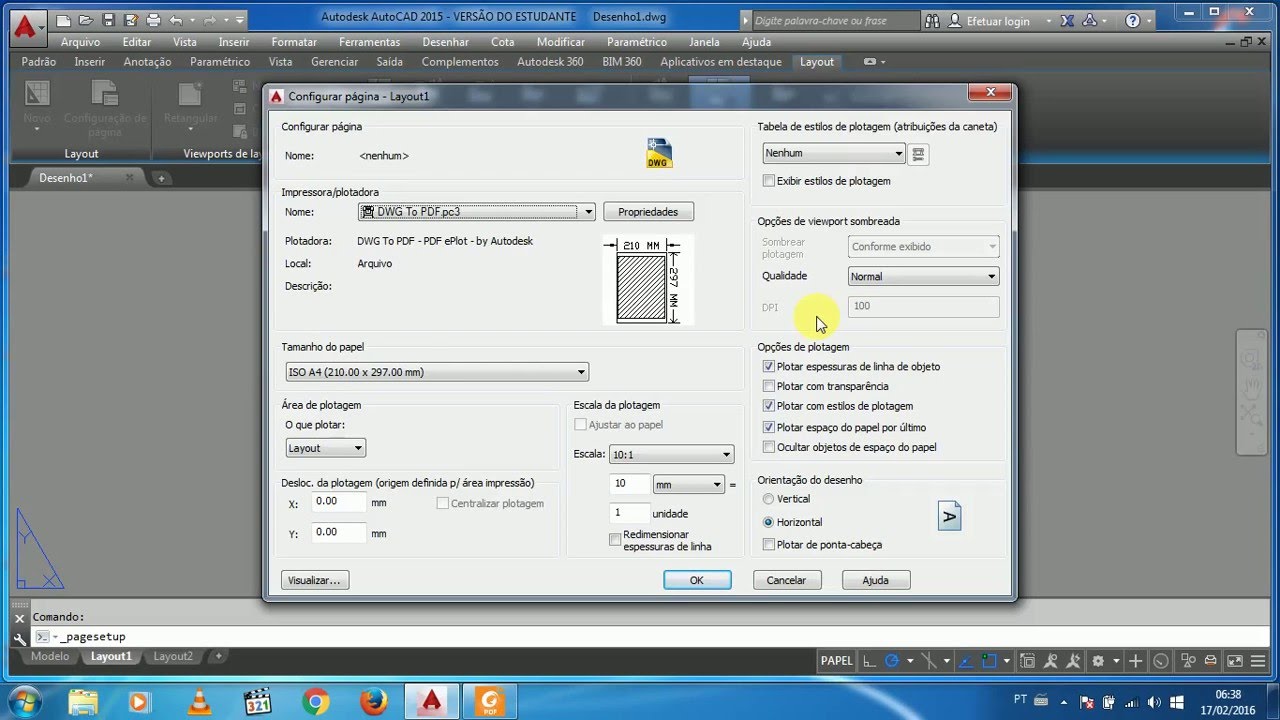
Task: Open the O que plotar Layout dropdown
Action: tap(326, 449)
